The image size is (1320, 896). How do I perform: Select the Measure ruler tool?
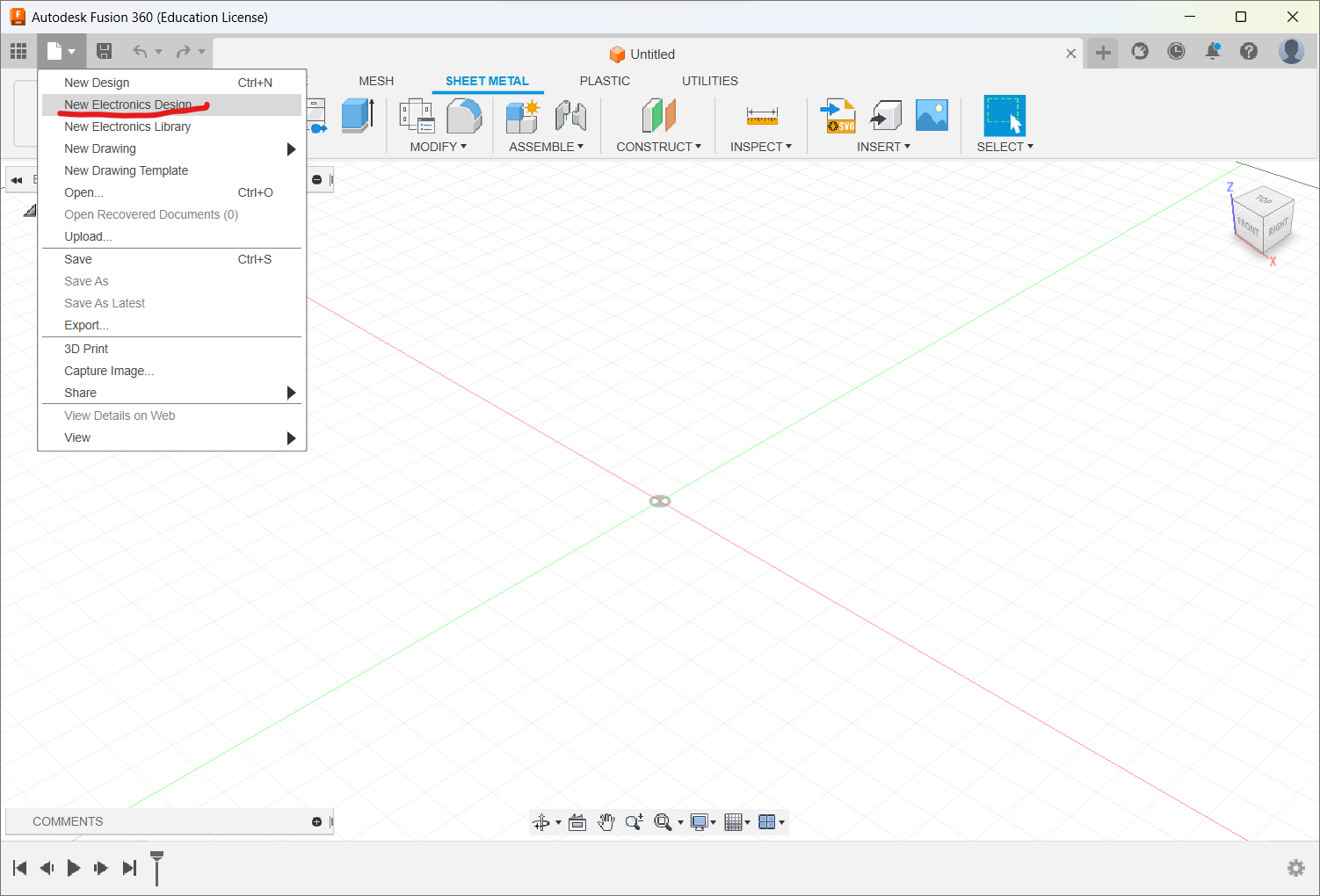click(761, 116)
